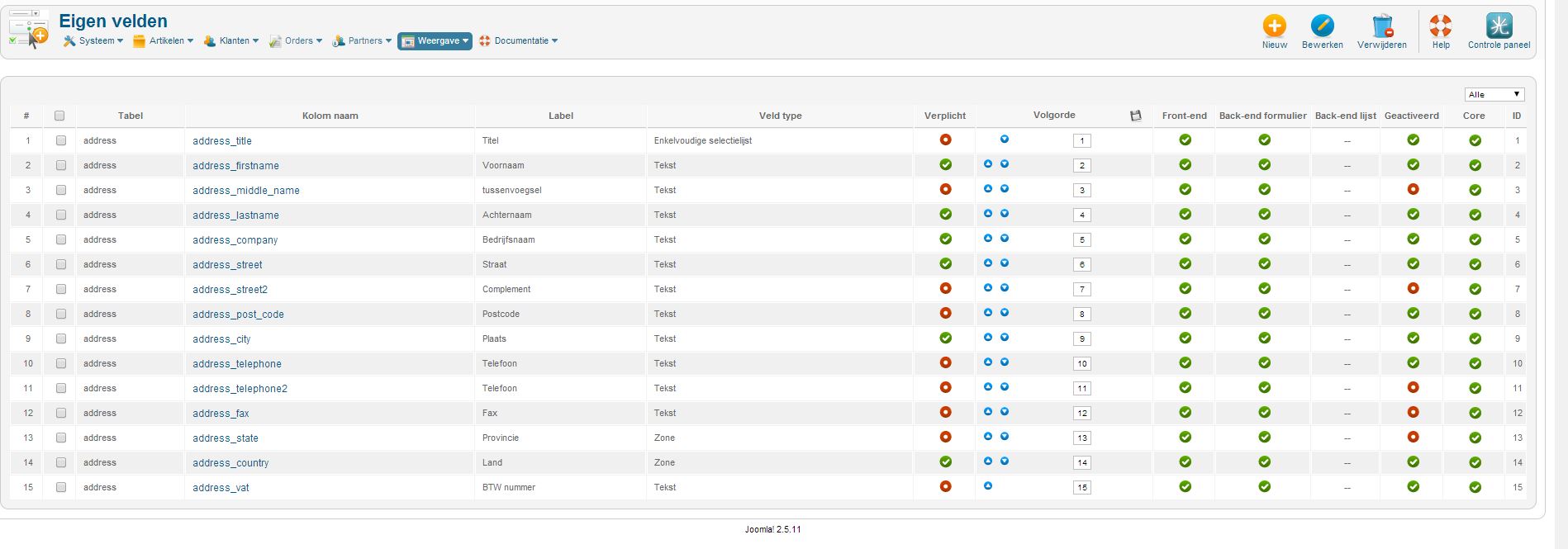Image resolution: width=1568 pixels, height=549 pixels.
Task: Expand the Weergave menu
Action: (x=435, y=40)
